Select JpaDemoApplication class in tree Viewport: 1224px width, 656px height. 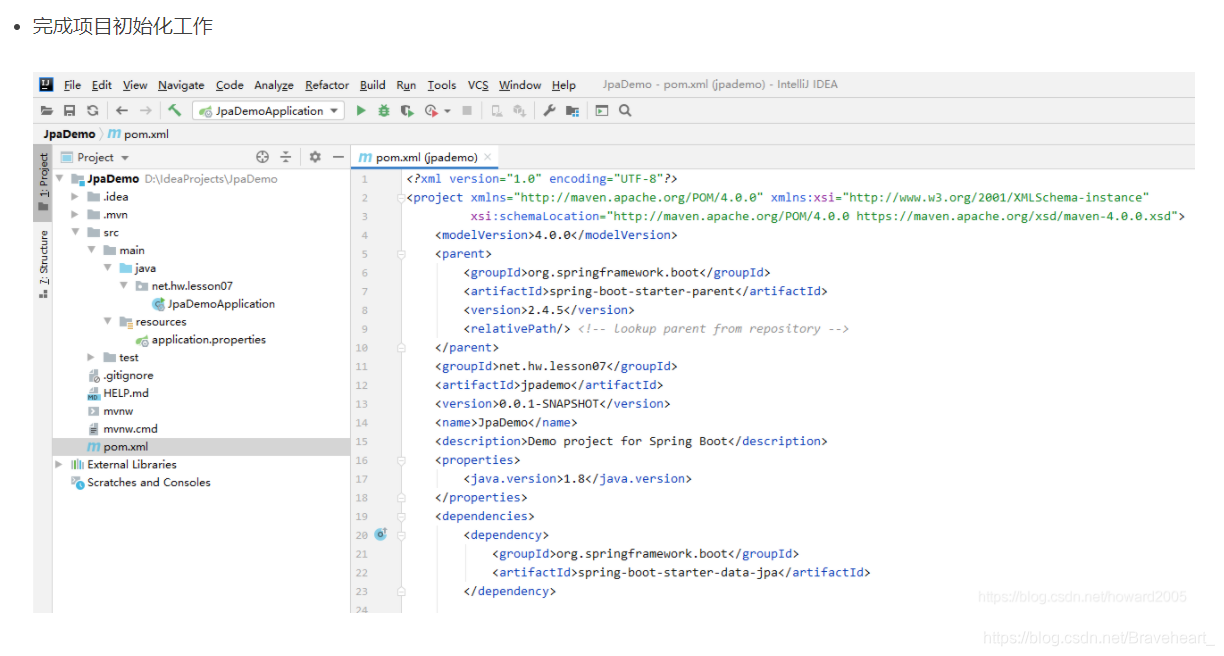(x=213, y=304)
